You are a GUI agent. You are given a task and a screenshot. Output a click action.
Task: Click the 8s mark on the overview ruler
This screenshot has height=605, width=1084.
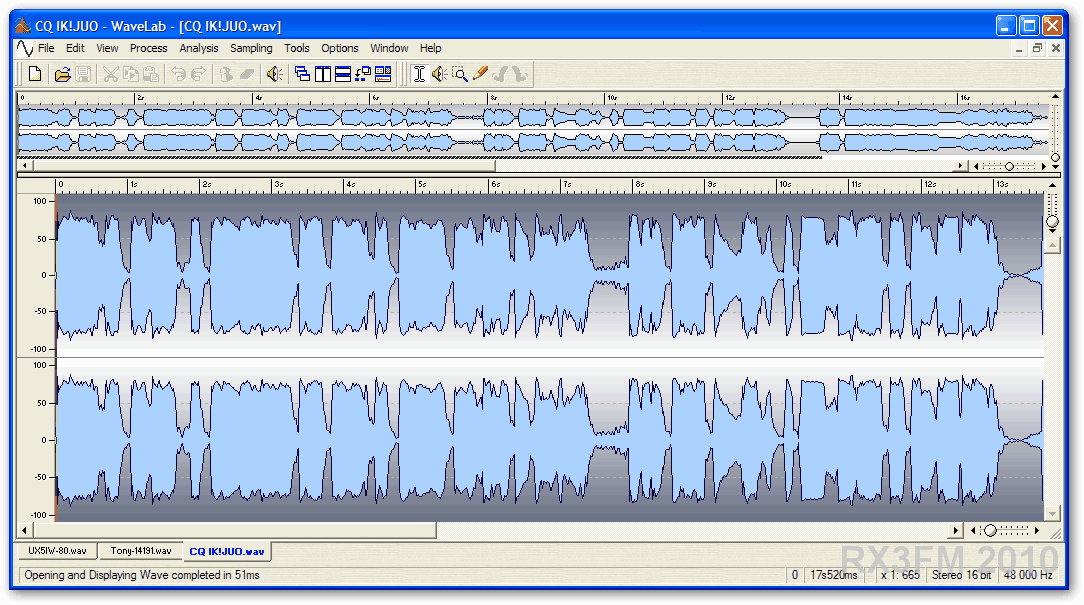(492, 98)
